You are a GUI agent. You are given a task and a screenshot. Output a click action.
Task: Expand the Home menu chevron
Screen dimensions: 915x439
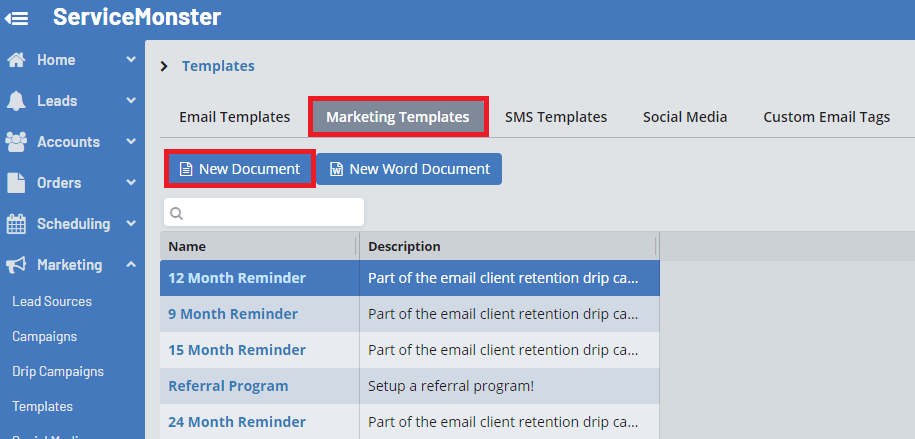click(x=131, y=60)
